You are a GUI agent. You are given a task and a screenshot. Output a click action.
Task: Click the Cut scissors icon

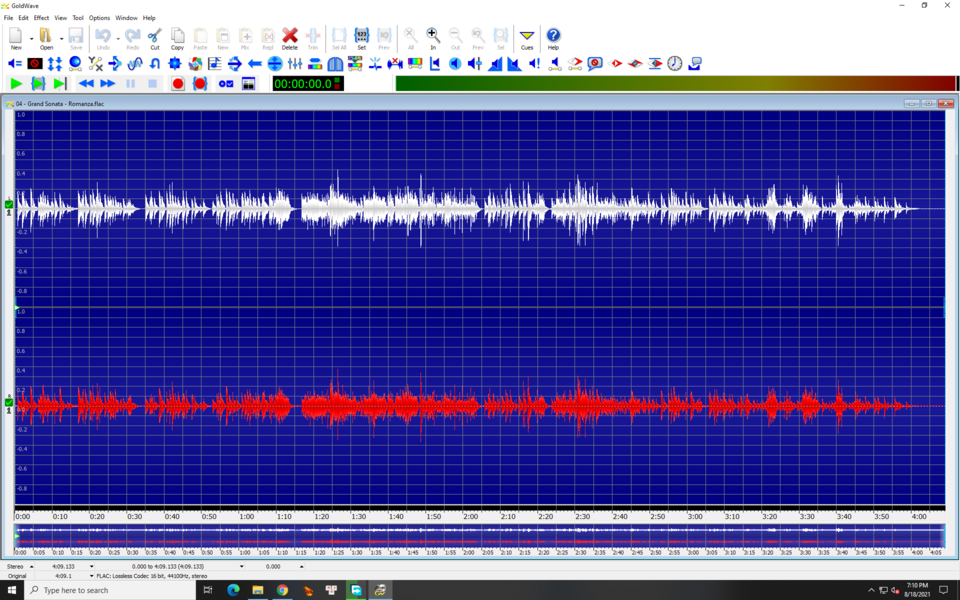click(x=155, y=39)
